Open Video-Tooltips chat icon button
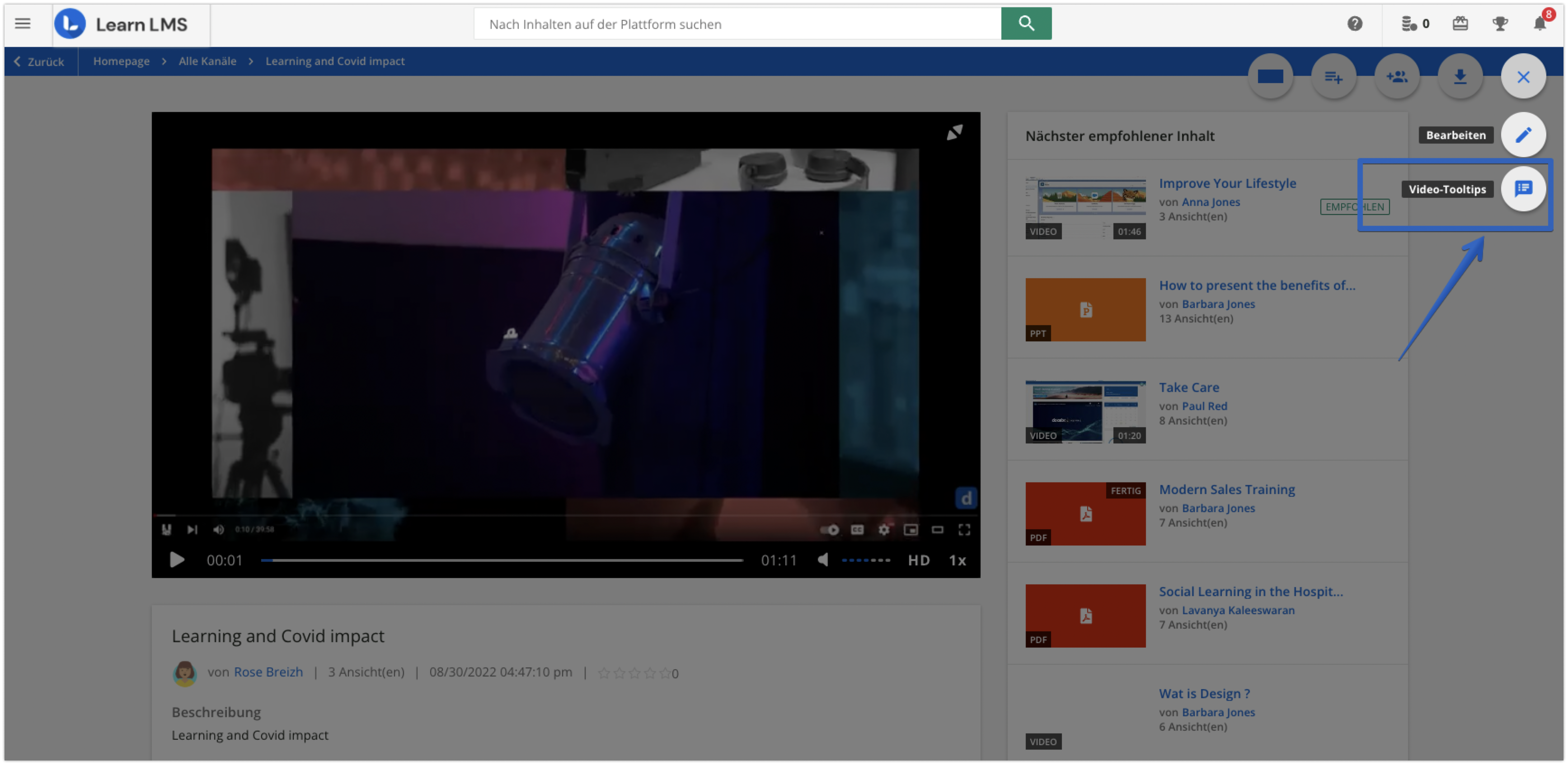The width and height of the screenshot is (1568, 765). pos(1523,188)
